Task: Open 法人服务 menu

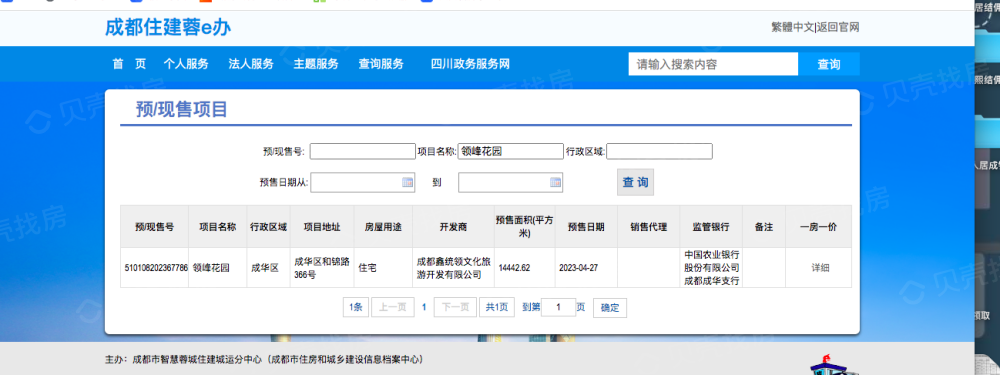Action: [251, 64]
